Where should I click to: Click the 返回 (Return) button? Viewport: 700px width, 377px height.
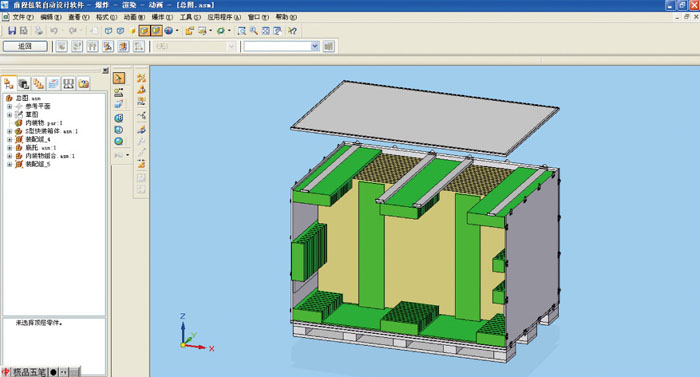click(x=25, y=46)
